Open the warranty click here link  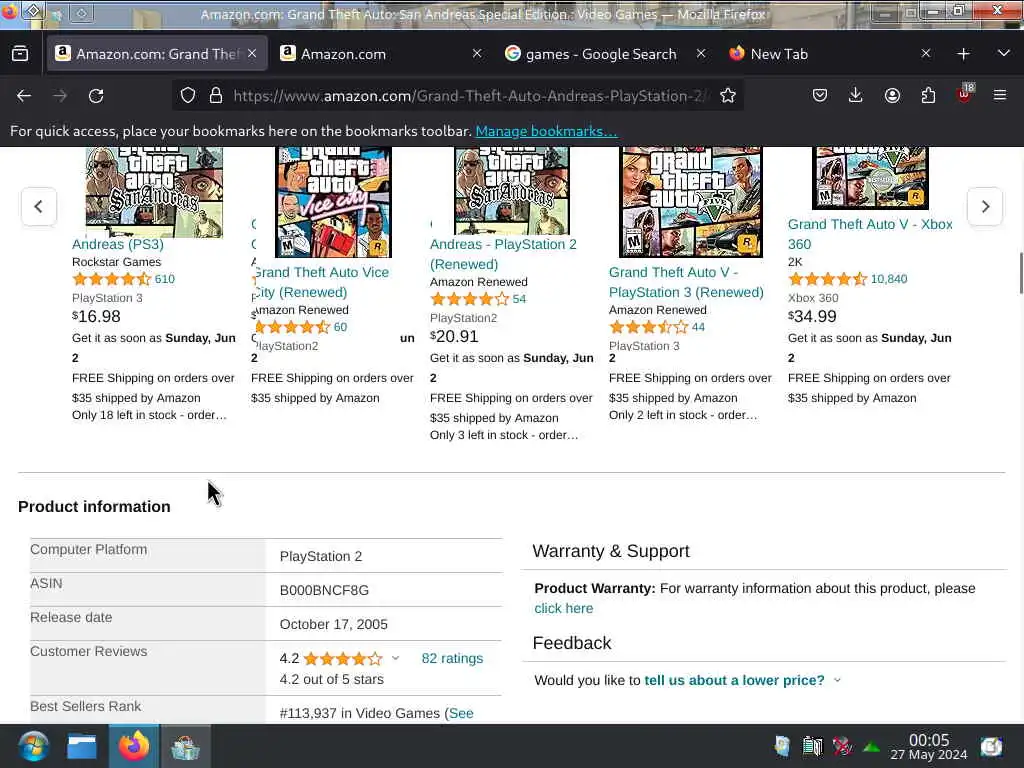[564, 608]
